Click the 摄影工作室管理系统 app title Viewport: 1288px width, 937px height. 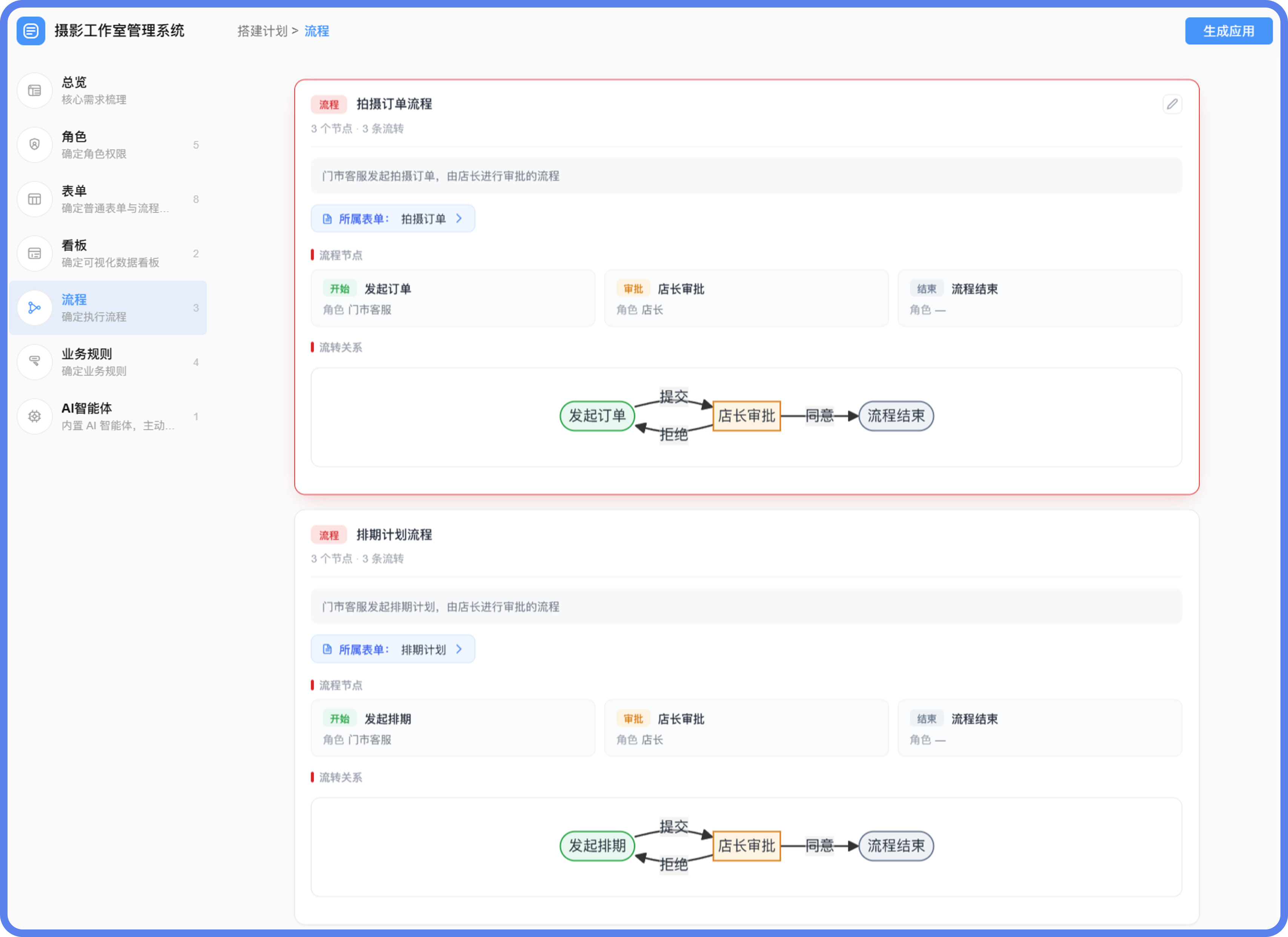pos(119,31)
